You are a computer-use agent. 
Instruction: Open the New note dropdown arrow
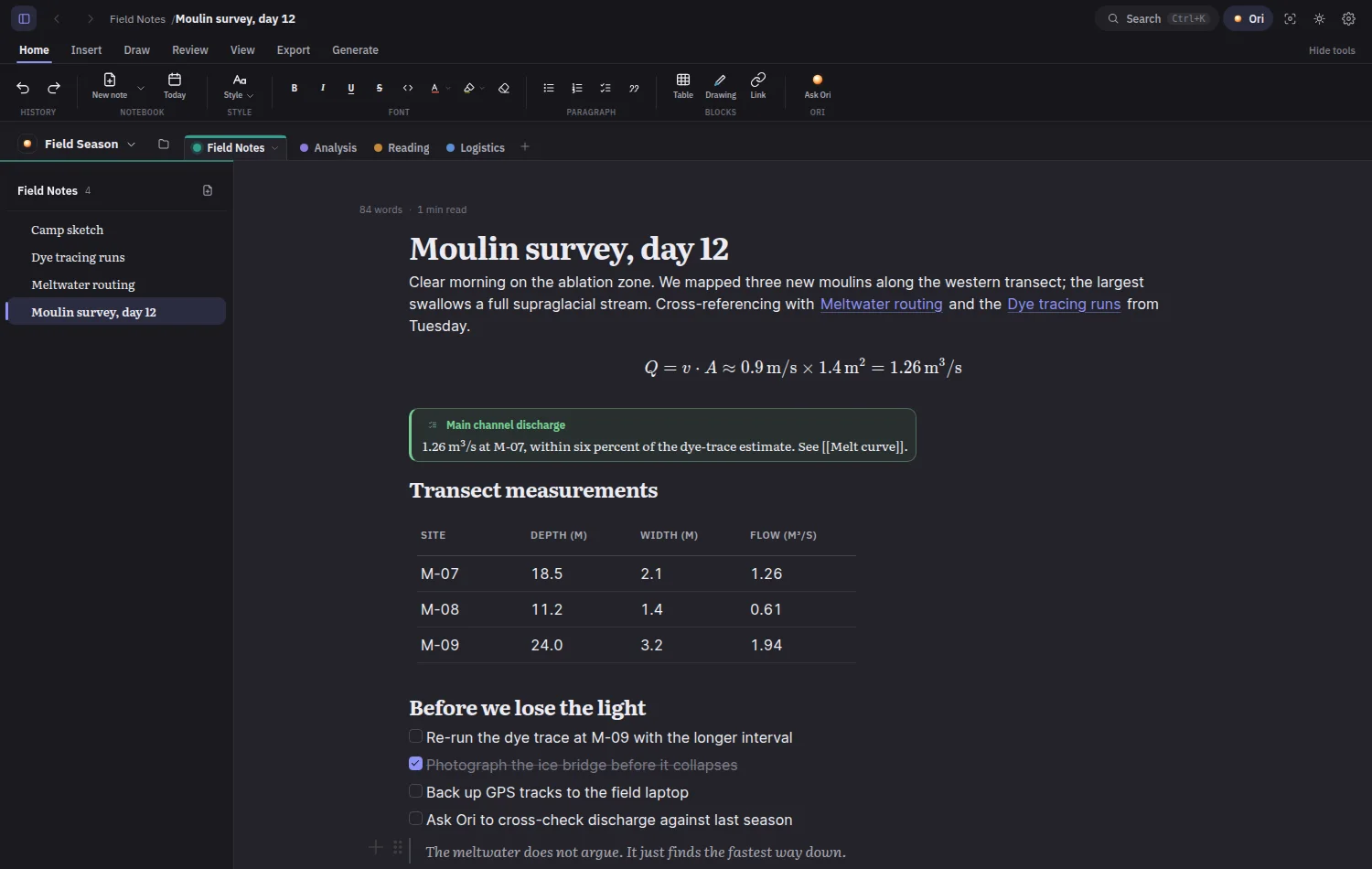(141, 88)
